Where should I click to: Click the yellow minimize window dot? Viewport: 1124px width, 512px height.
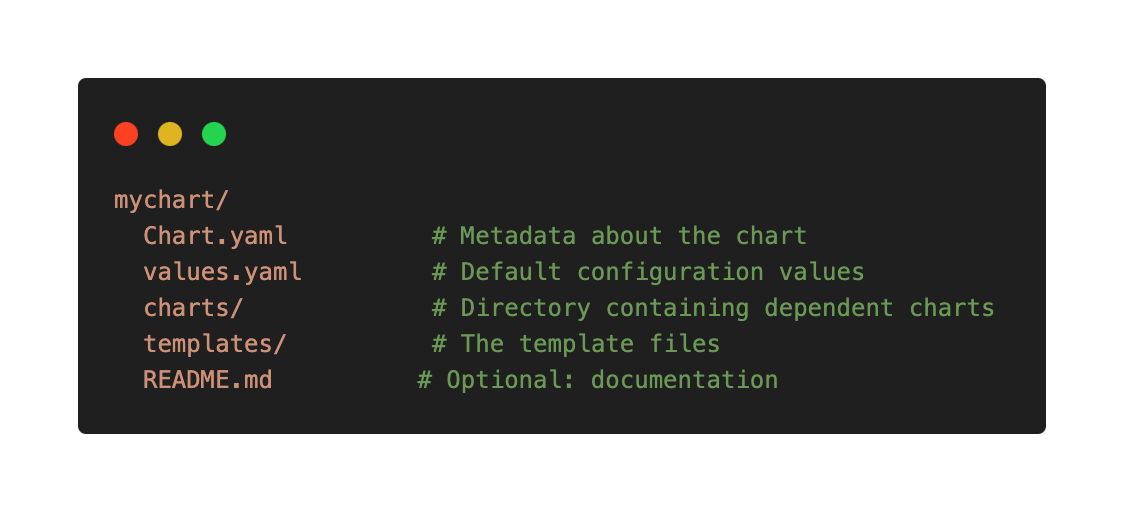170,134
